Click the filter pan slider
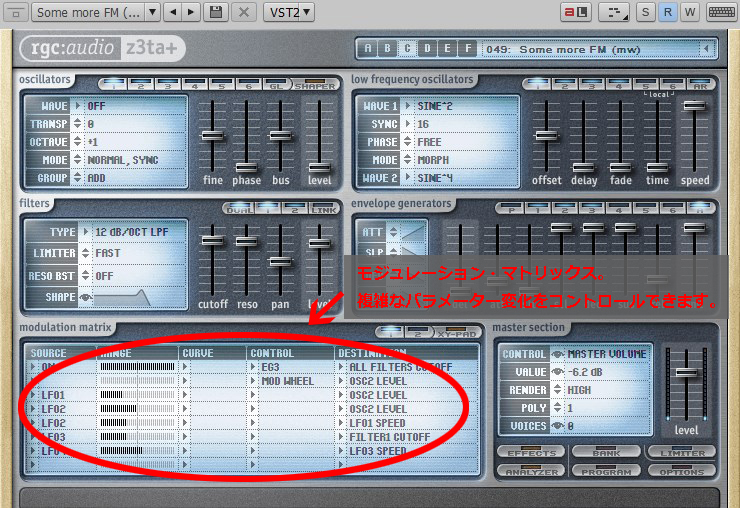This screenshot has width=740, height=508. [280, 262]
